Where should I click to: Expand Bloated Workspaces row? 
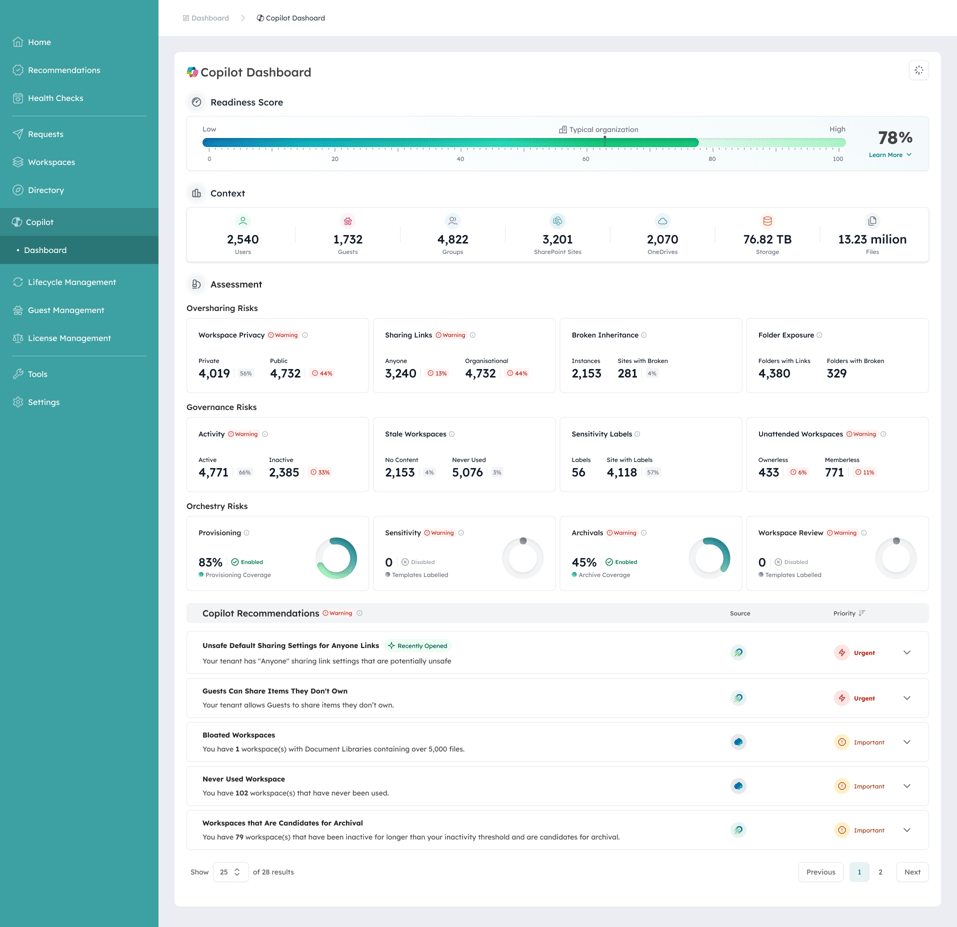[x=907, y=742]
